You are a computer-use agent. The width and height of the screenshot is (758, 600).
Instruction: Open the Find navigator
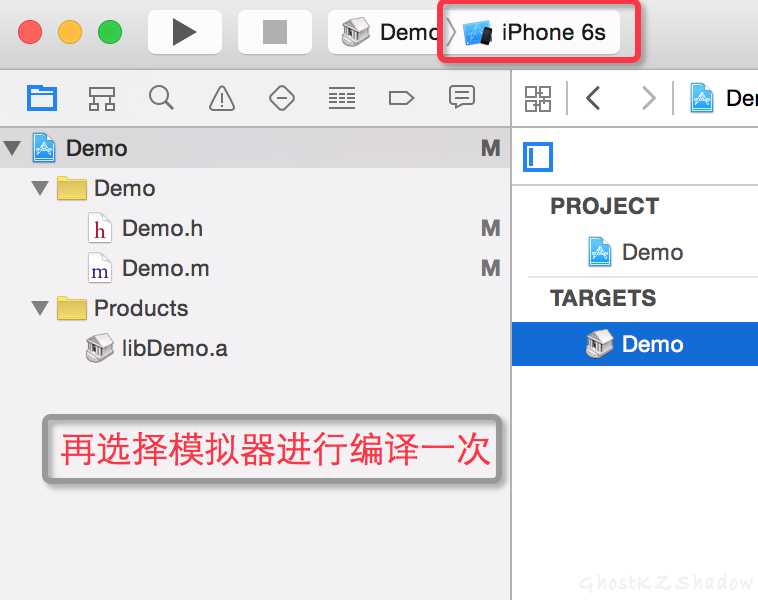tap(161, 98)
